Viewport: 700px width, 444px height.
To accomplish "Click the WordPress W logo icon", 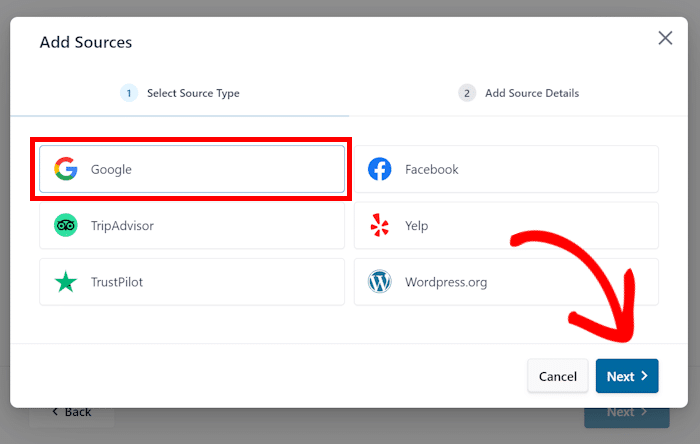I will click(379, 282).
